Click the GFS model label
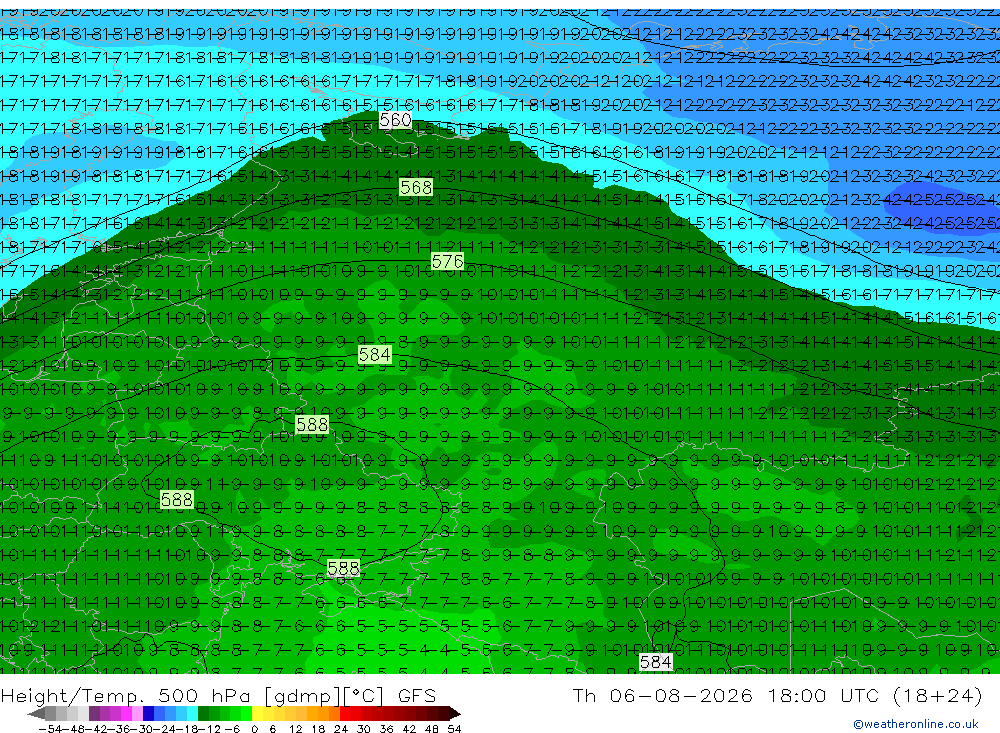The width and height of the screenshot is (1000, 733). (417, 695)
